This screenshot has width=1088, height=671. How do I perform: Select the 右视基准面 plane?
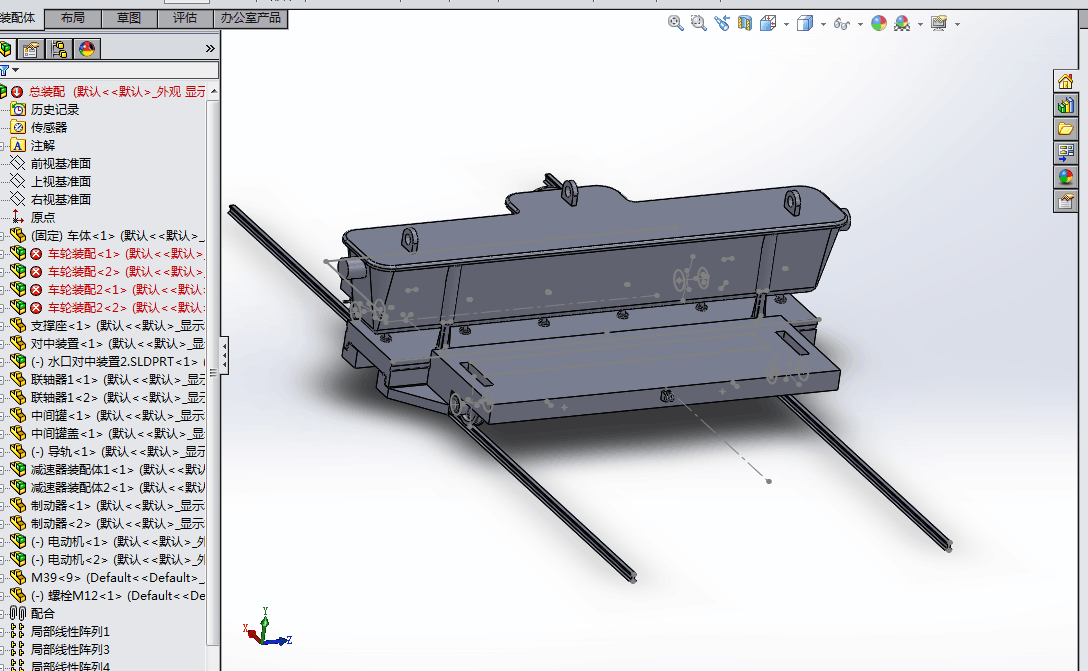[x=61, y=200]
